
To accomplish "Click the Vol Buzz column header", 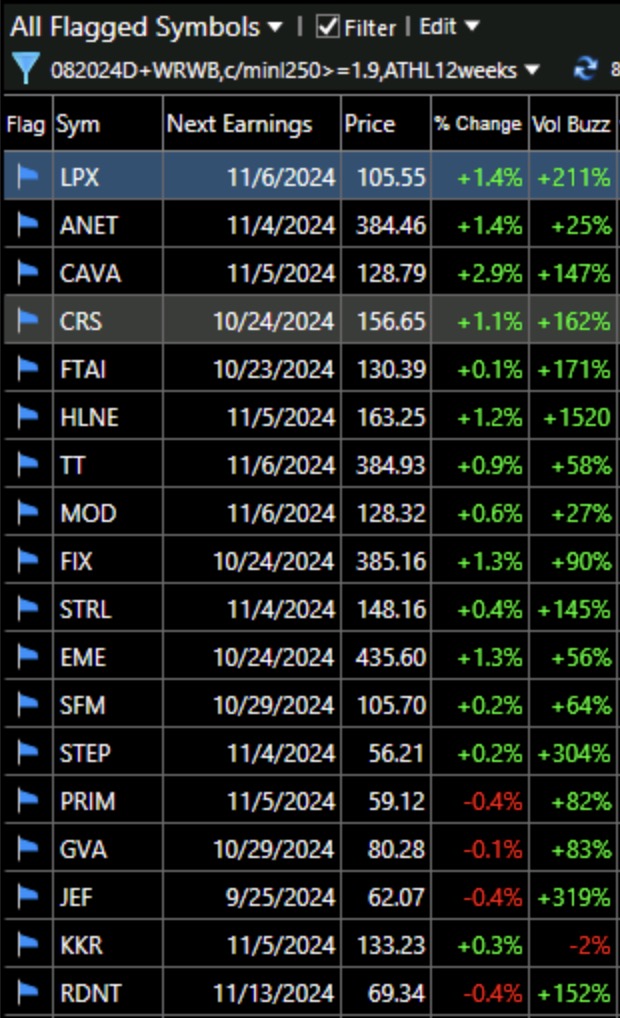I will pyautogui.click(x=571, y=124).
